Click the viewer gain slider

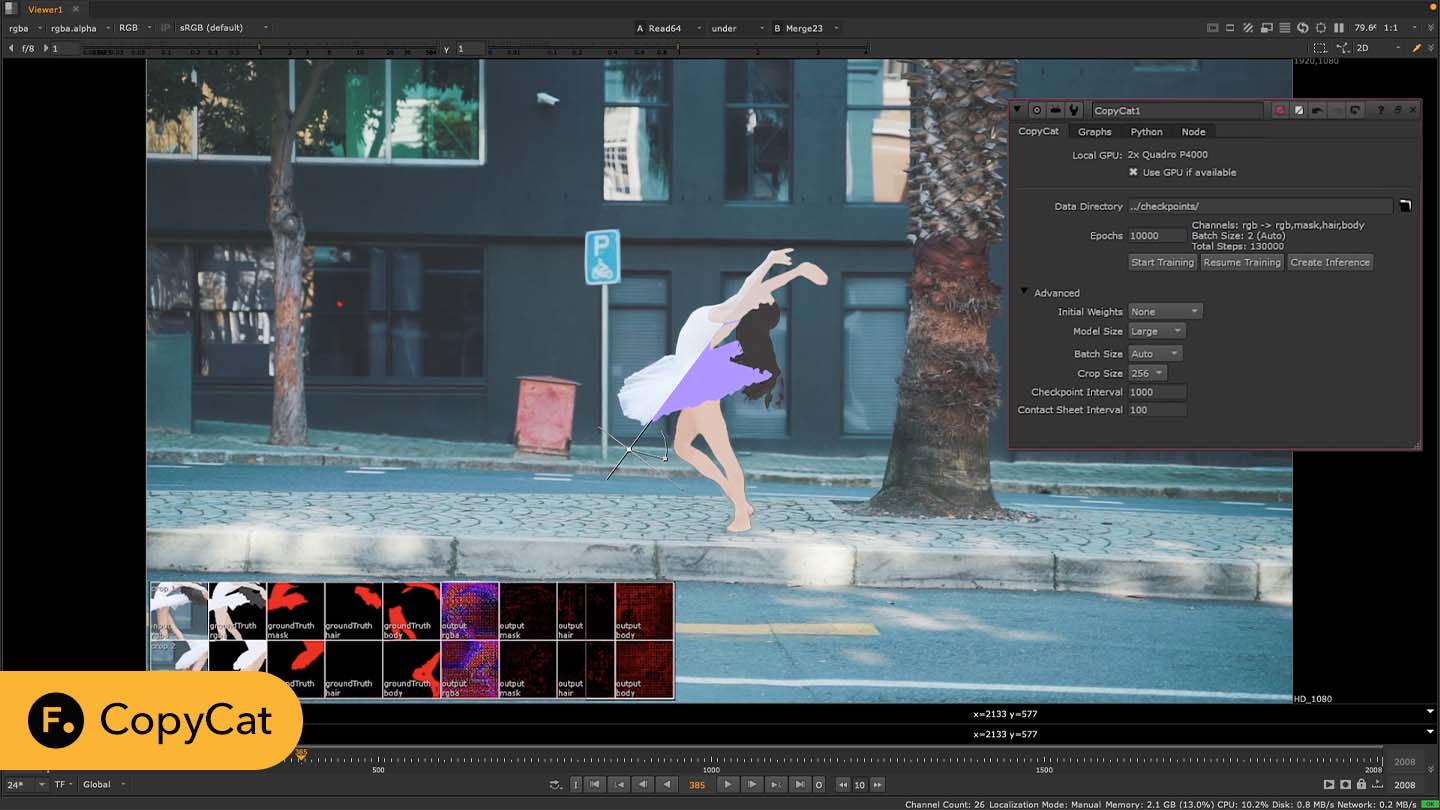tap(260, 48)
